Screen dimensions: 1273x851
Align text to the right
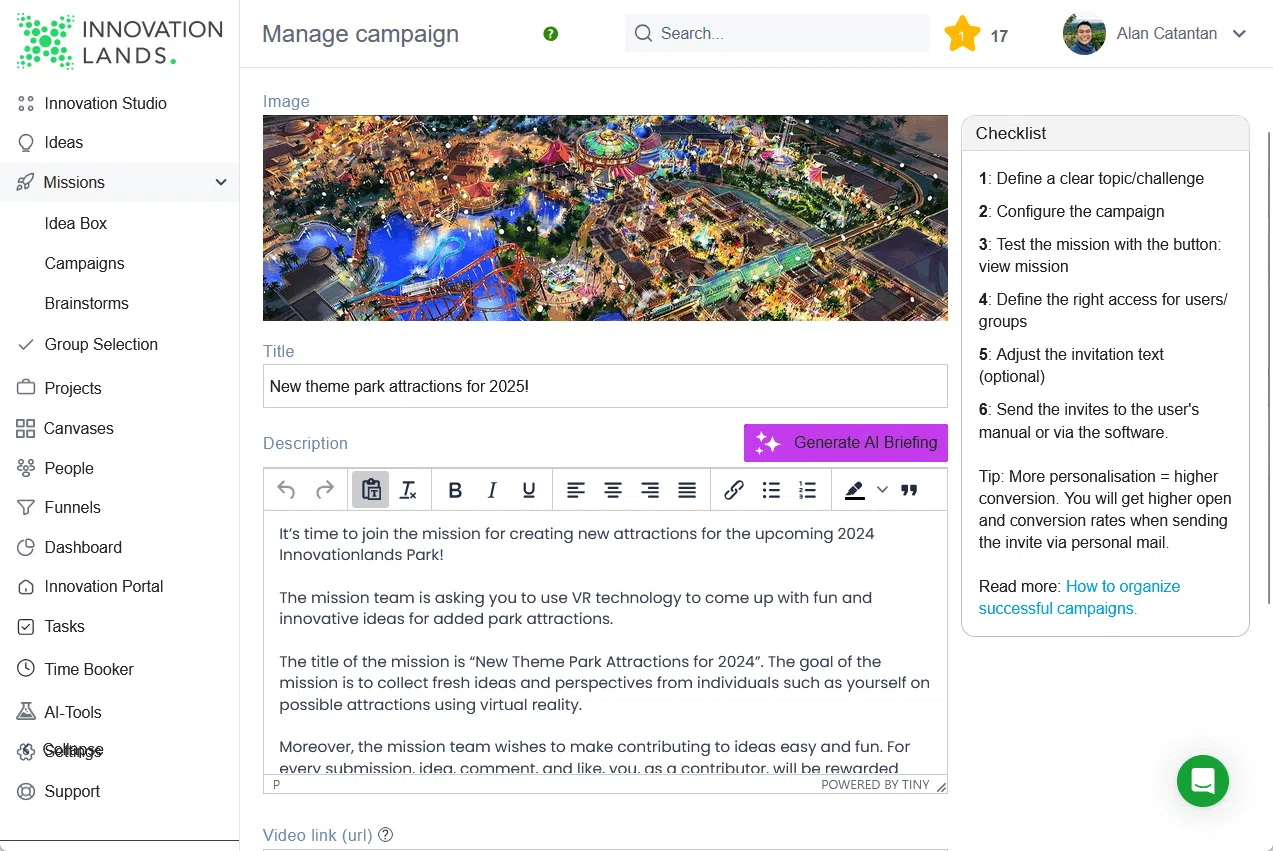[x=650, y=490]
